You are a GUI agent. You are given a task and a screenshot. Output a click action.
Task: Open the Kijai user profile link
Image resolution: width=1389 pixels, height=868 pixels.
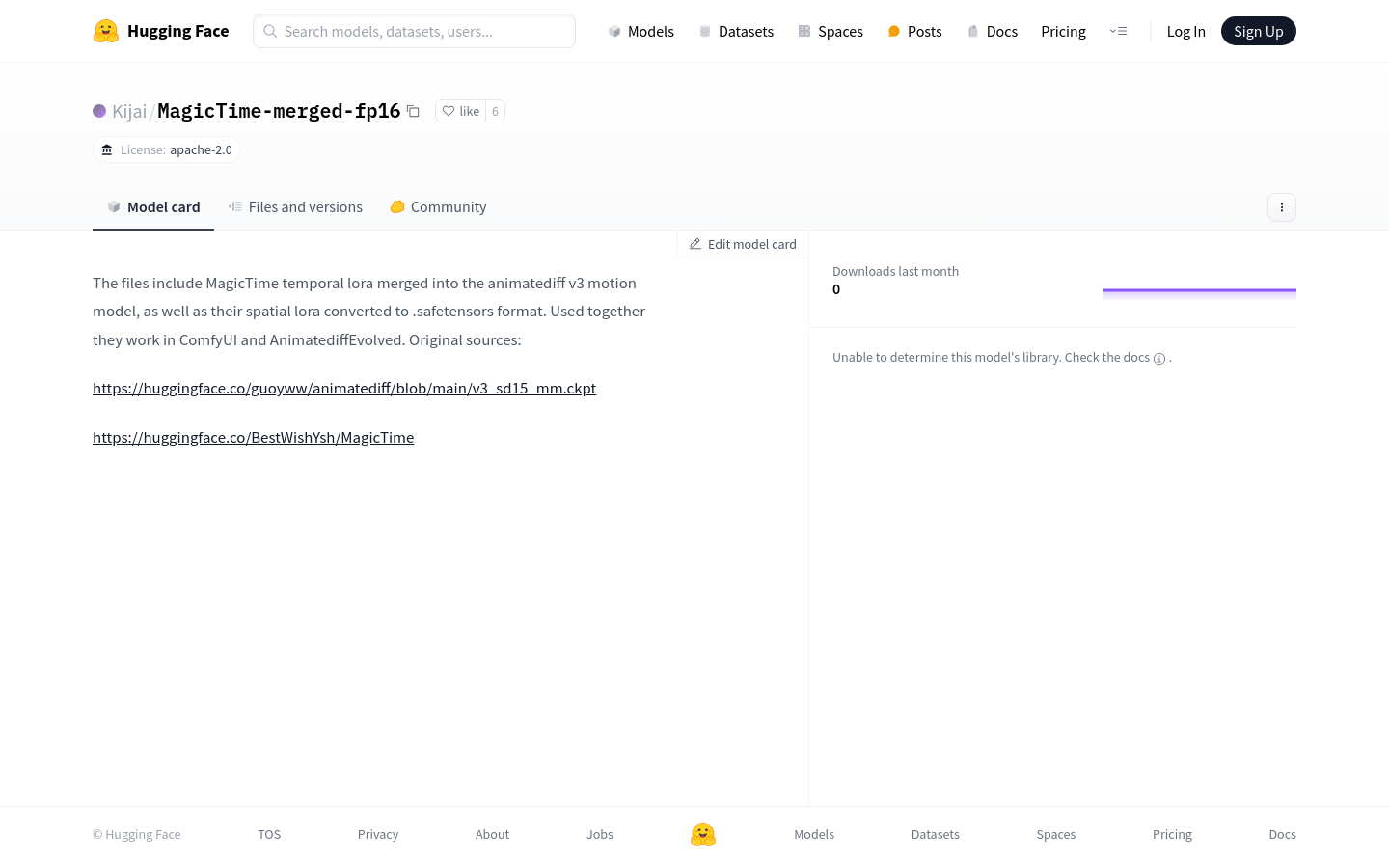pyautogui.click(x=129, y=111)
